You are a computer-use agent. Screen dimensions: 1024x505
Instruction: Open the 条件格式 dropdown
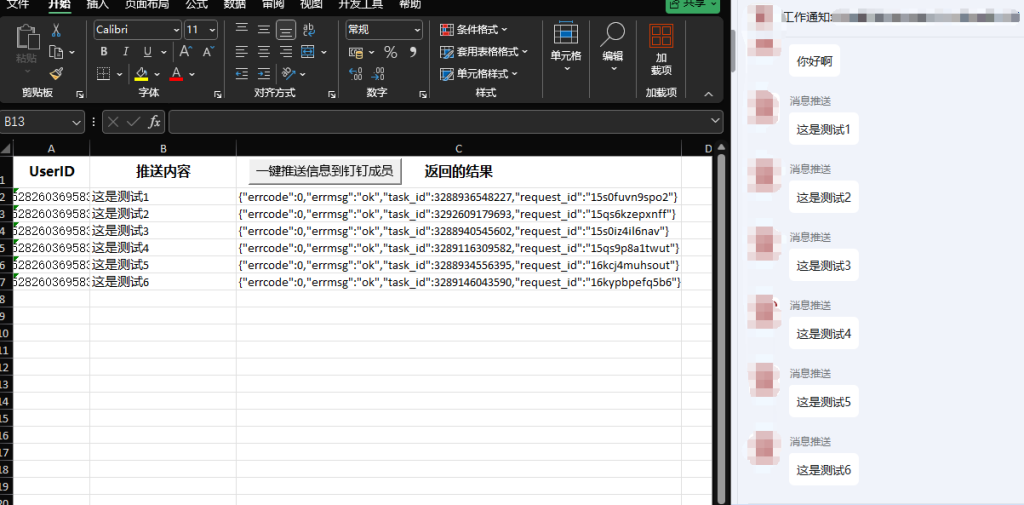coord(475,30)
